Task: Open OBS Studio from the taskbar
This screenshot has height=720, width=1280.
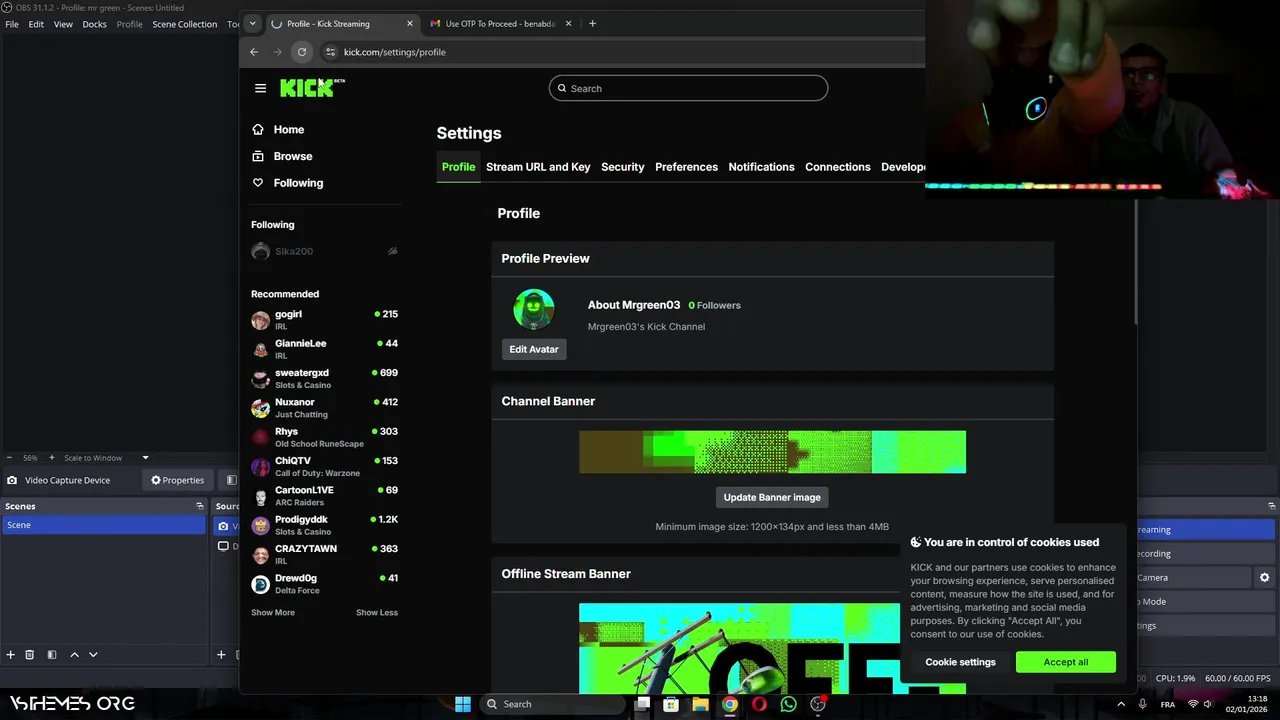Action: tap(818, 704)
